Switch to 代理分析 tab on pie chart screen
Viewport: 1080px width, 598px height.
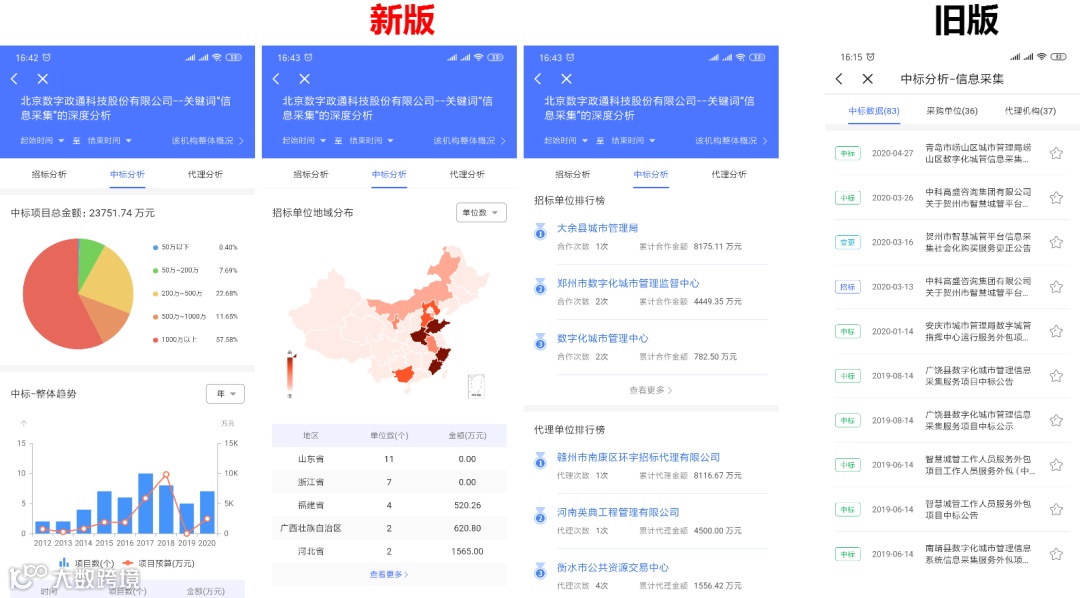pyautogui.click(x=205, y=174)
